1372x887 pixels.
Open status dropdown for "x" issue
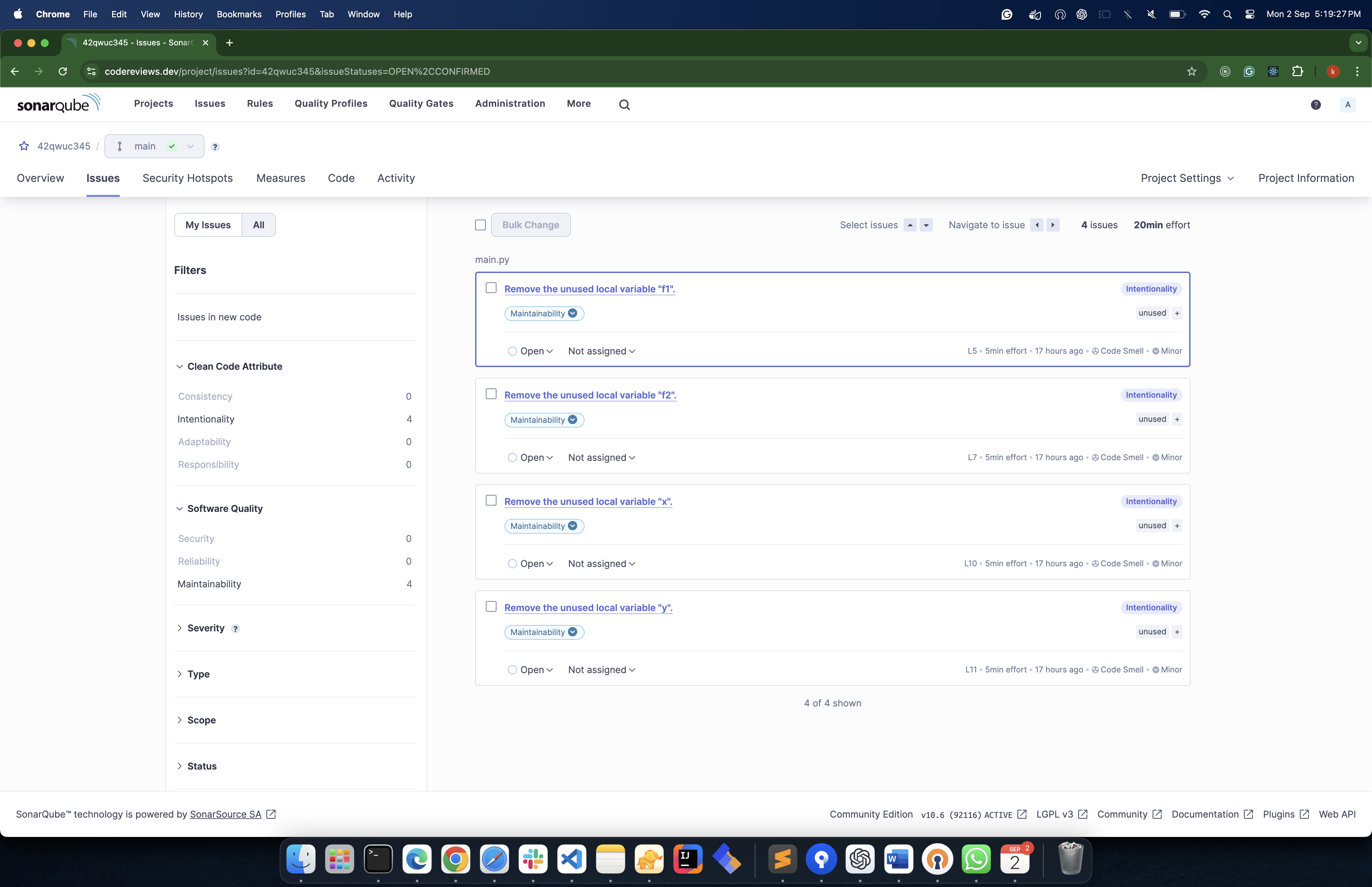(530, 564)
